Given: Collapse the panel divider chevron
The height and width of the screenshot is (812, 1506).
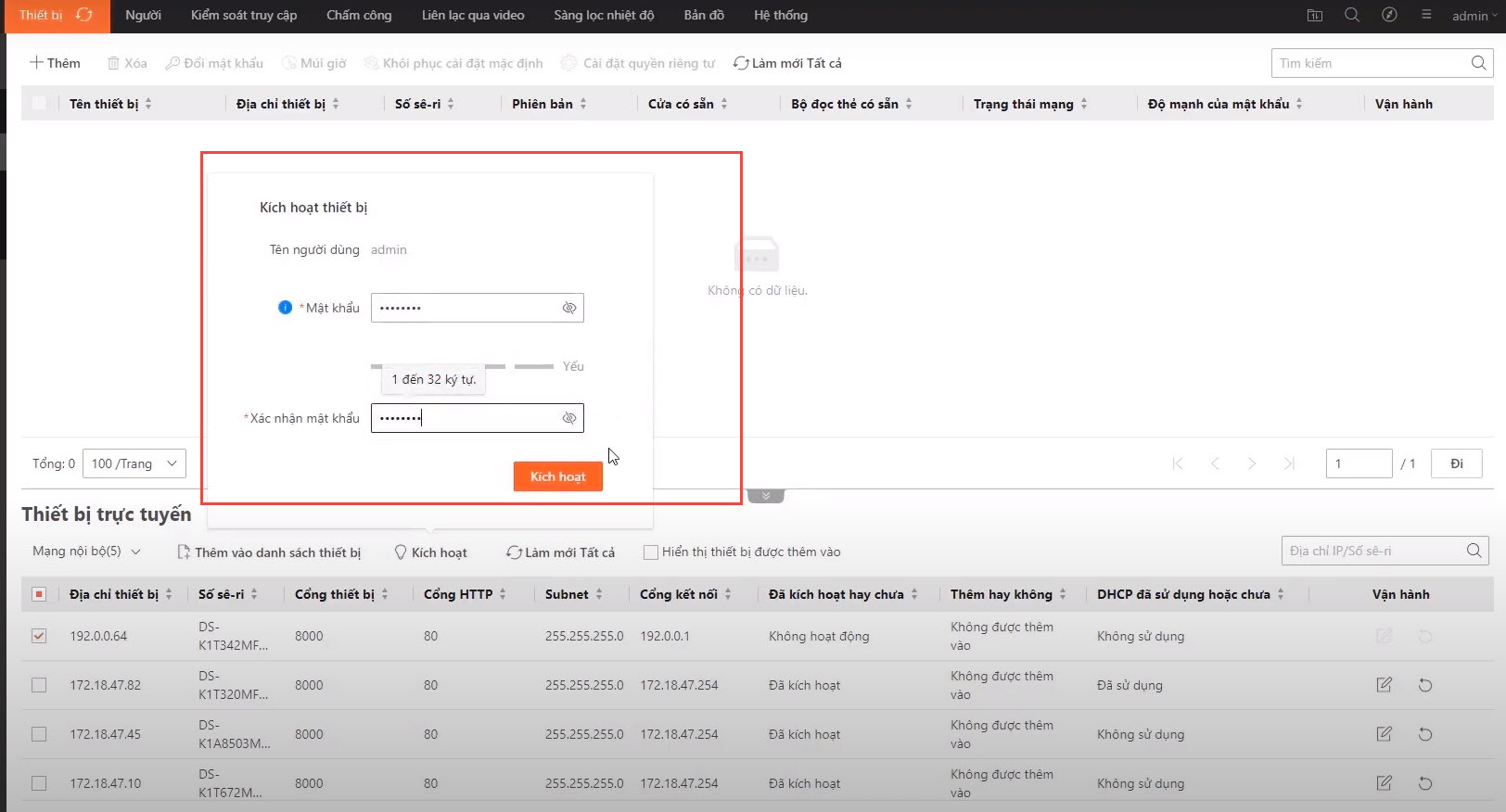Looking at the screenshot, I should 766,496.
